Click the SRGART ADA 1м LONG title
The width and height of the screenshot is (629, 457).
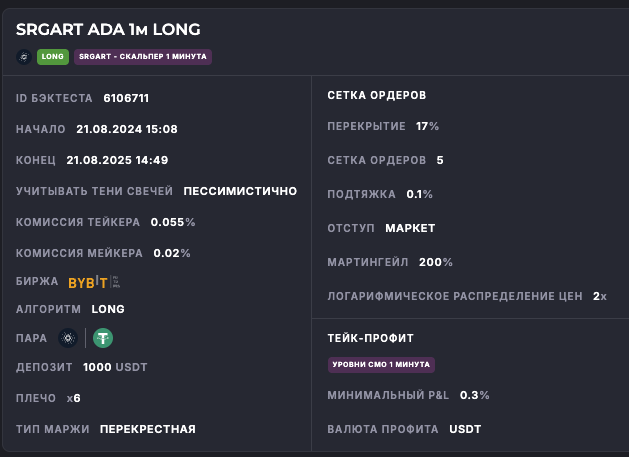(x=108, y=30)
